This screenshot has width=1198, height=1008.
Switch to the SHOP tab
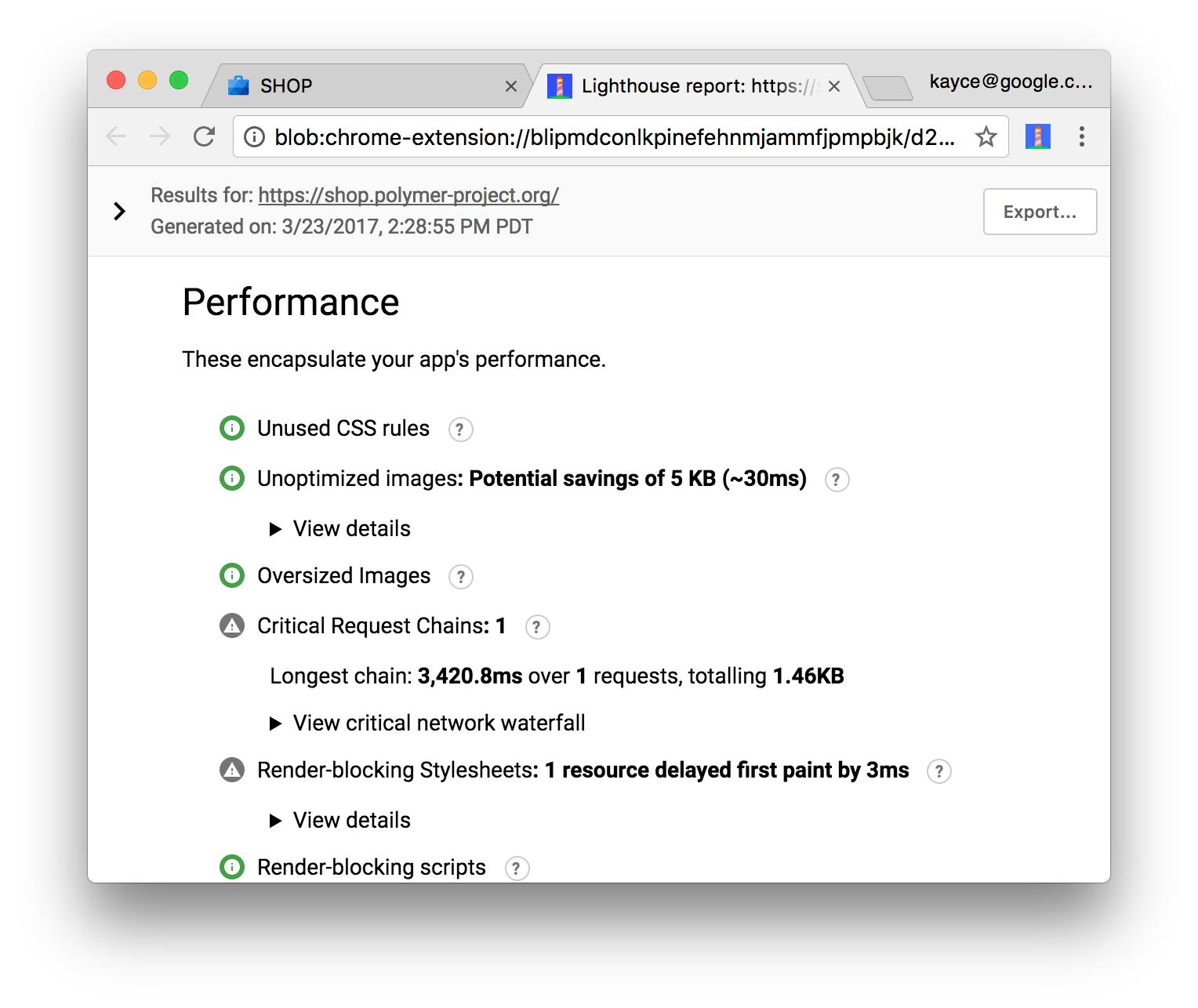click(353, 85)
